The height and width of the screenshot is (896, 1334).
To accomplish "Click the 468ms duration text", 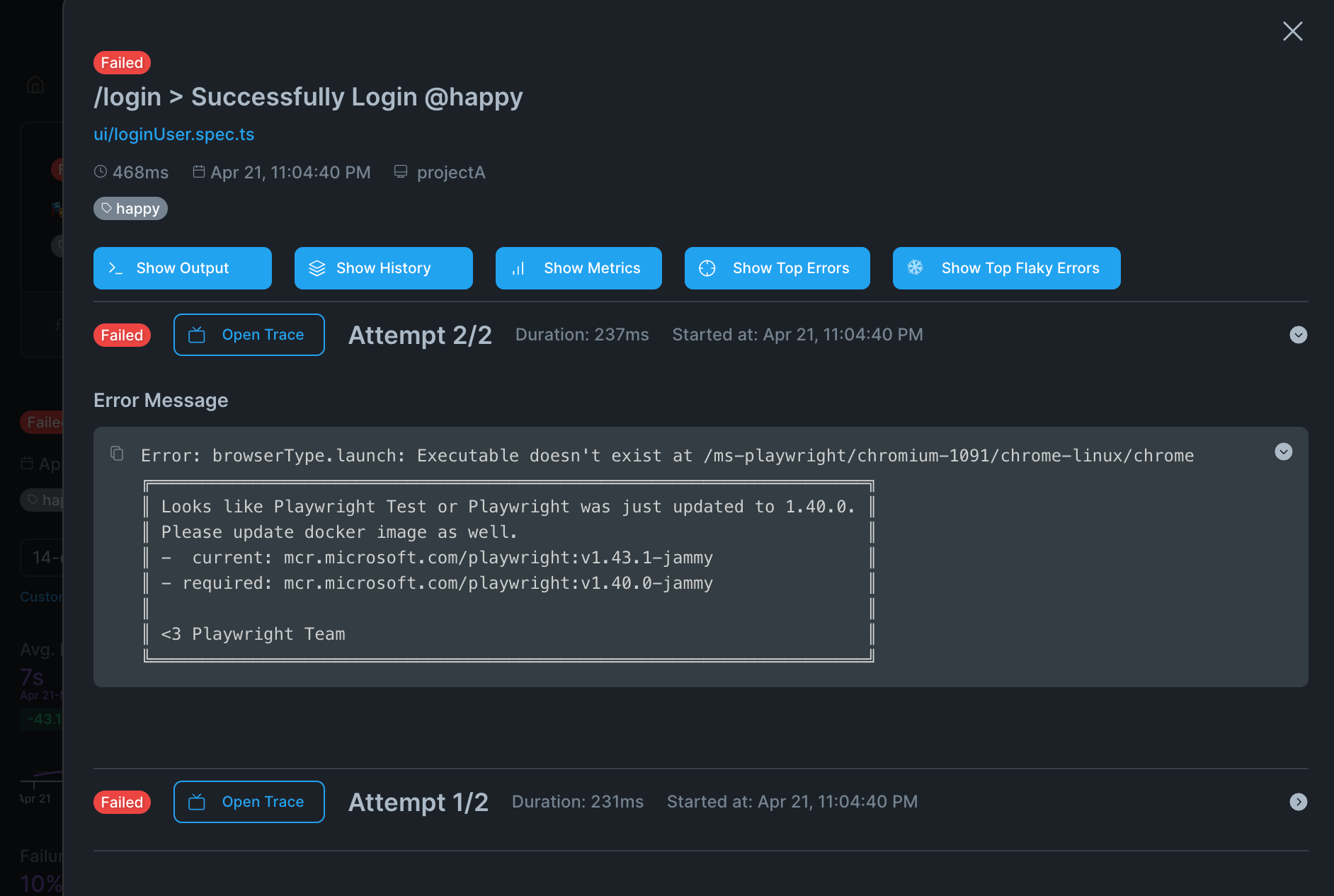I will pos(140,173).
